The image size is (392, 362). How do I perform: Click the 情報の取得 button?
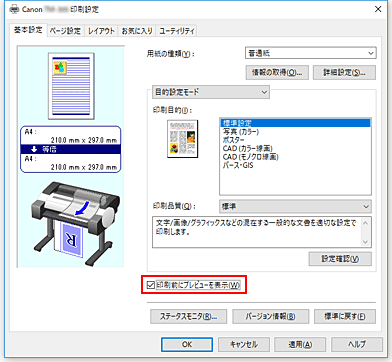(277, 72)
